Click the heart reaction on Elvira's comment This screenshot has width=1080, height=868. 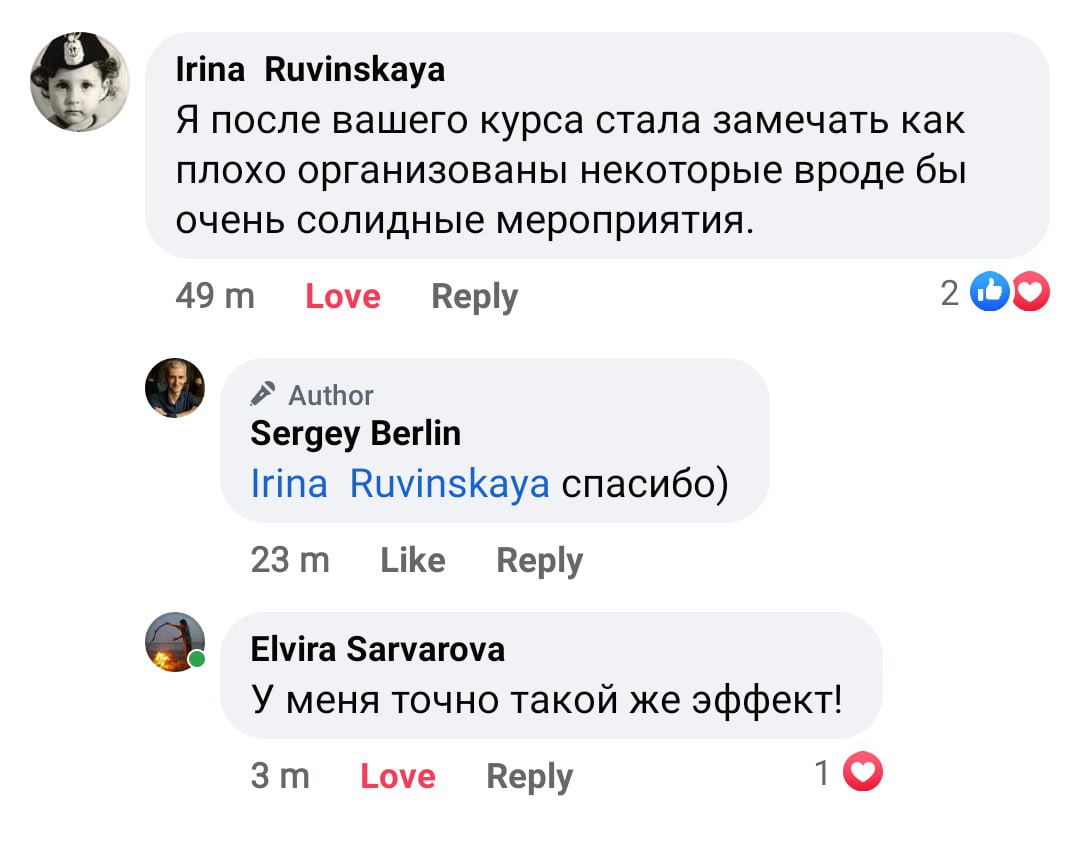click(x=864, y=773)
